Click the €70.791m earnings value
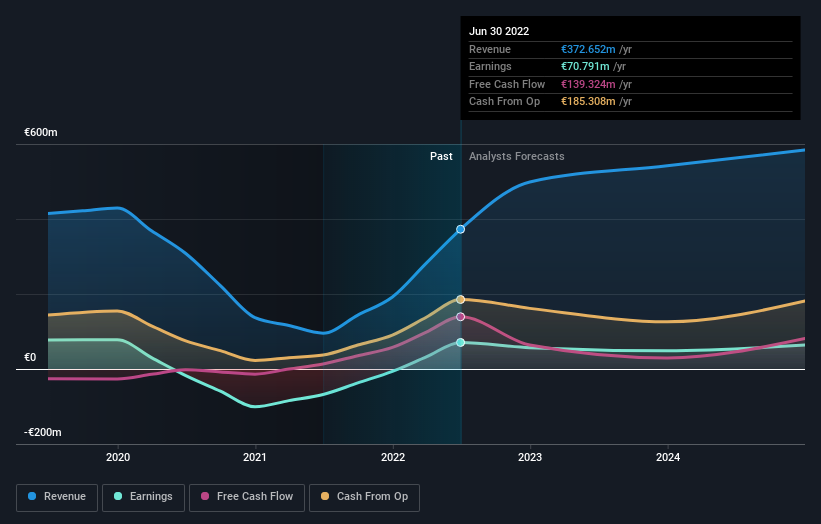The image size is (821, 524). [x=585, y=66]
